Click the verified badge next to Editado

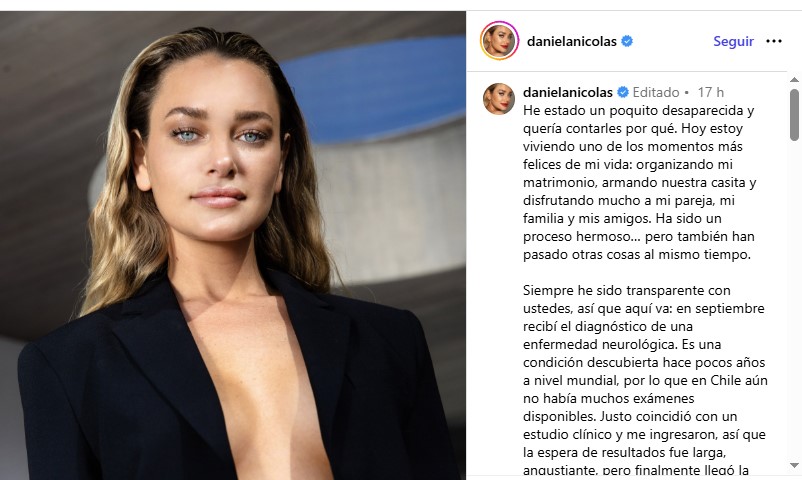coord(622,92)
